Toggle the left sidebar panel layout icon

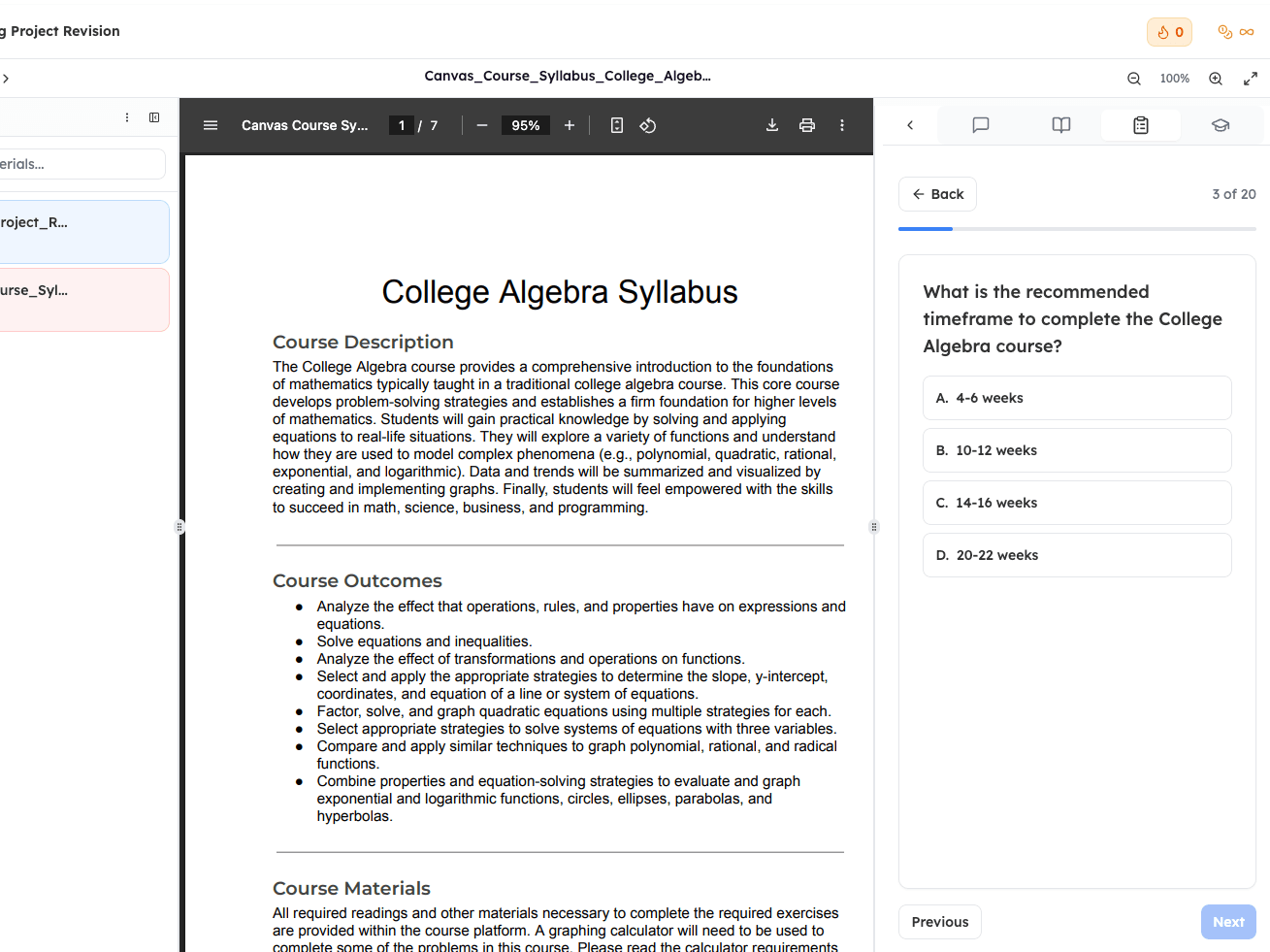(x=154, y=117)
